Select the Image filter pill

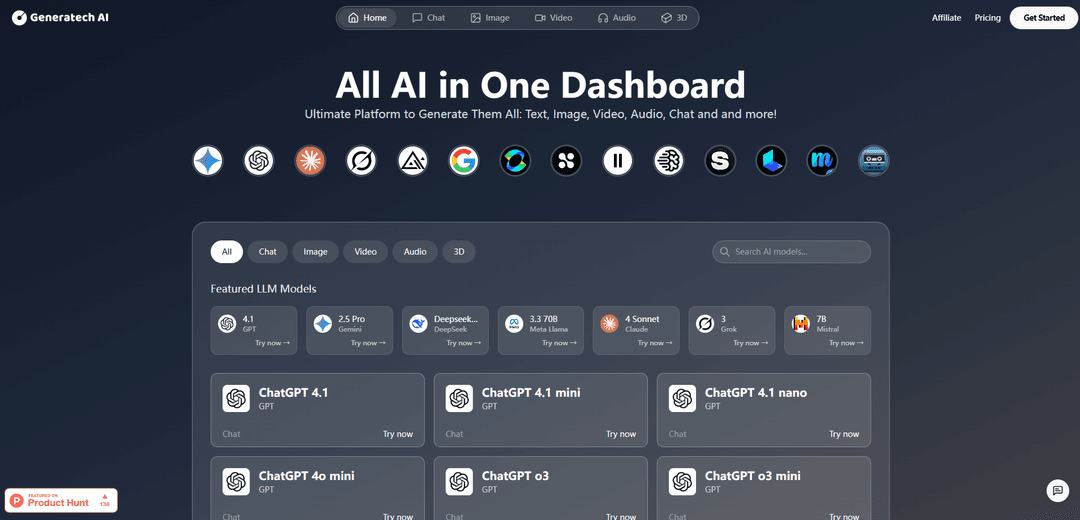click(315, 252)
